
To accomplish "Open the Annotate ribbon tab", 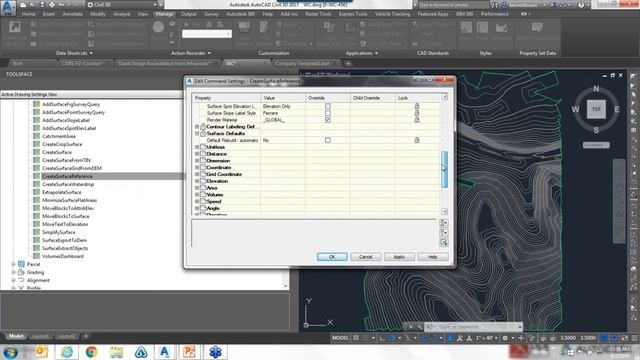I will tap(73, 14).
